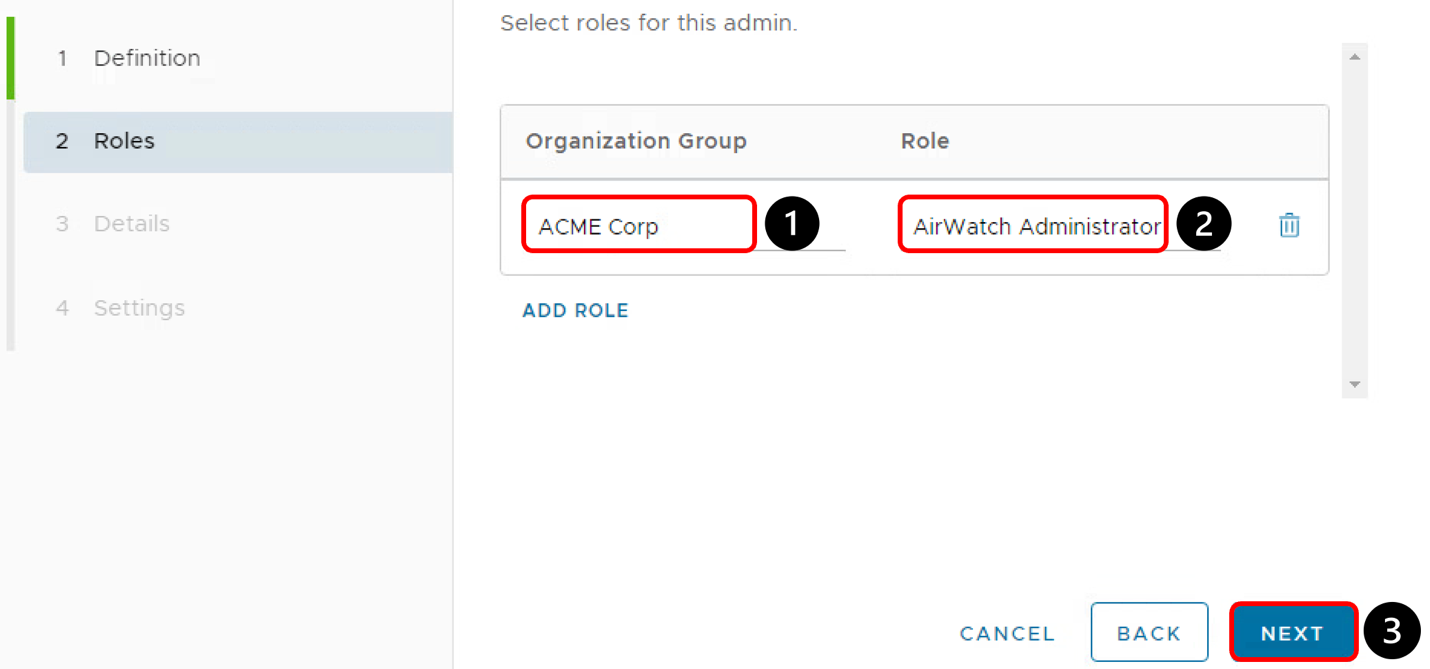This screenshot has height=669, width=1430.
Task: Click the black number 1 callout badge
Action: [x=791, y=224]
